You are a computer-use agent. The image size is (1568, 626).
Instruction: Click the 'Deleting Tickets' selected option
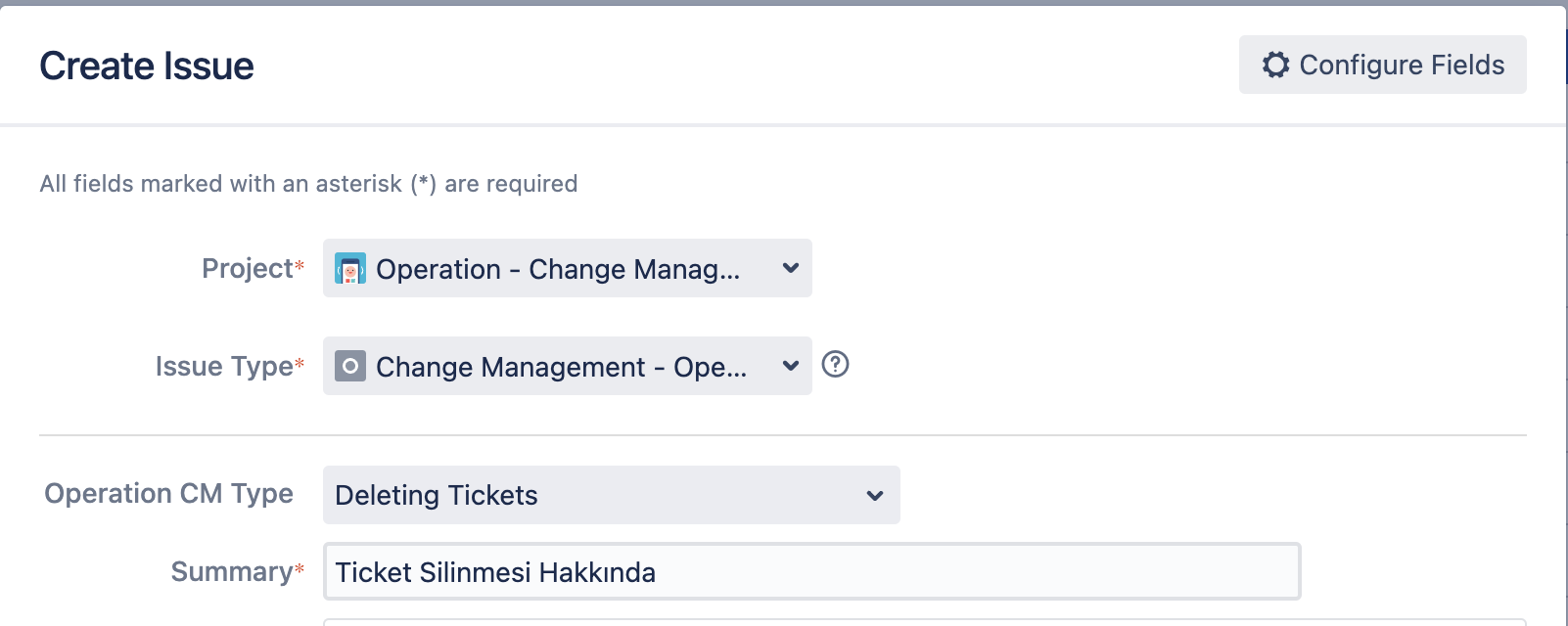tap(437, 495)
